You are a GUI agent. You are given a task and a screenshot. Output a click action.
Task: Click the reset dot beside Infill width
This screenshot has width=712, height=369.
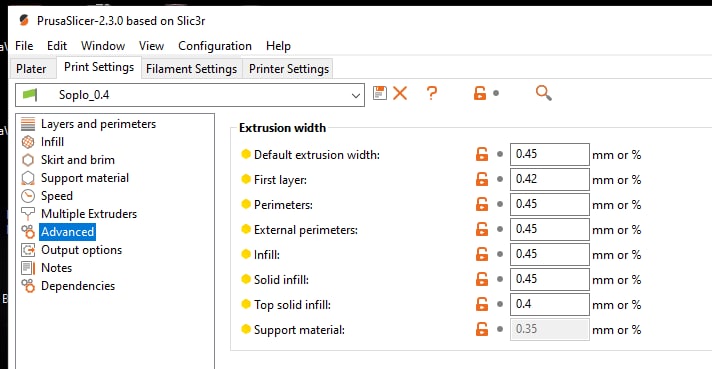click(500, 254)
